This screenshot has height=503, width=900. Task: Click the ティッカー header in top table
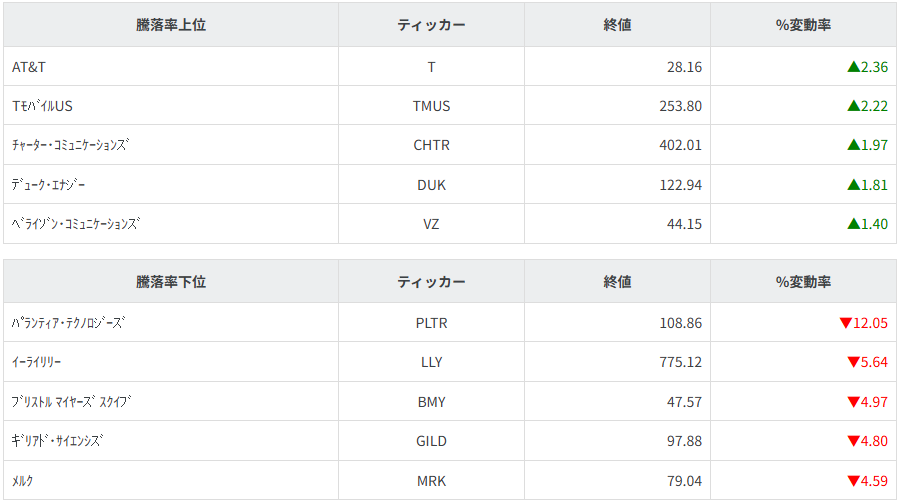[431, 25]
